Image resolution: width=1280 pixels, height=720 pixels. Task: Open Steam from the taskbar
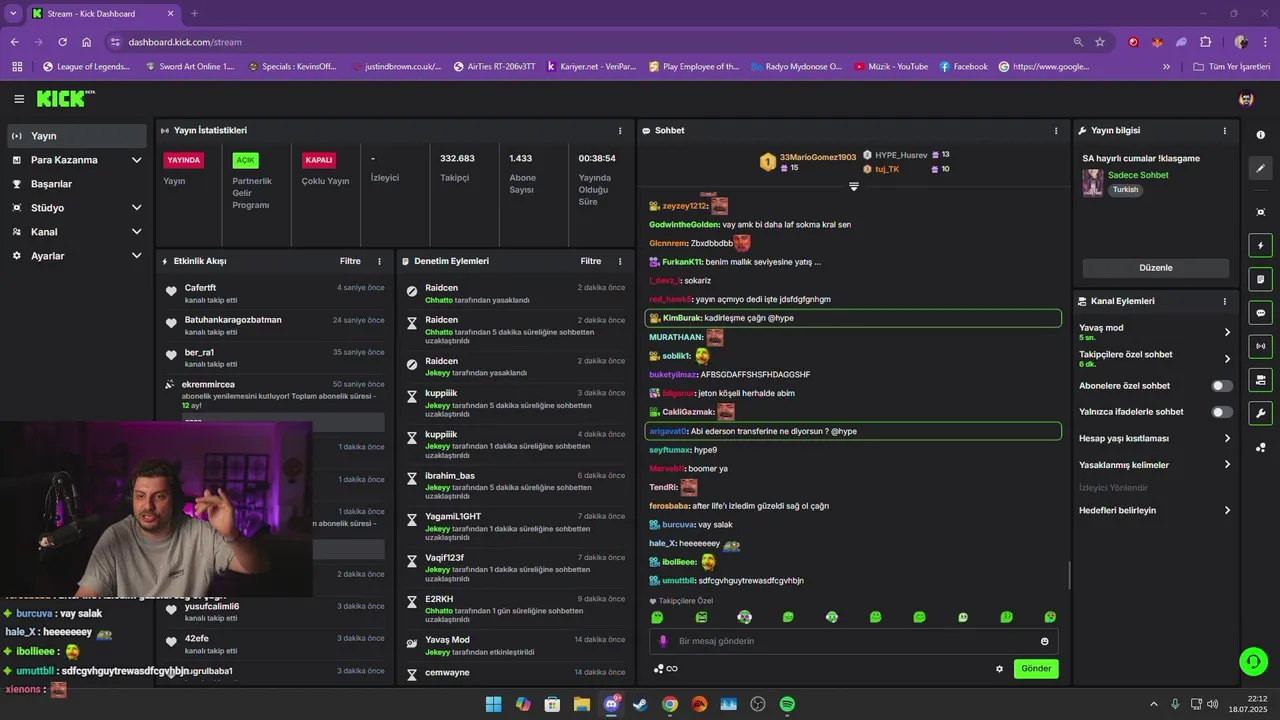640,704
